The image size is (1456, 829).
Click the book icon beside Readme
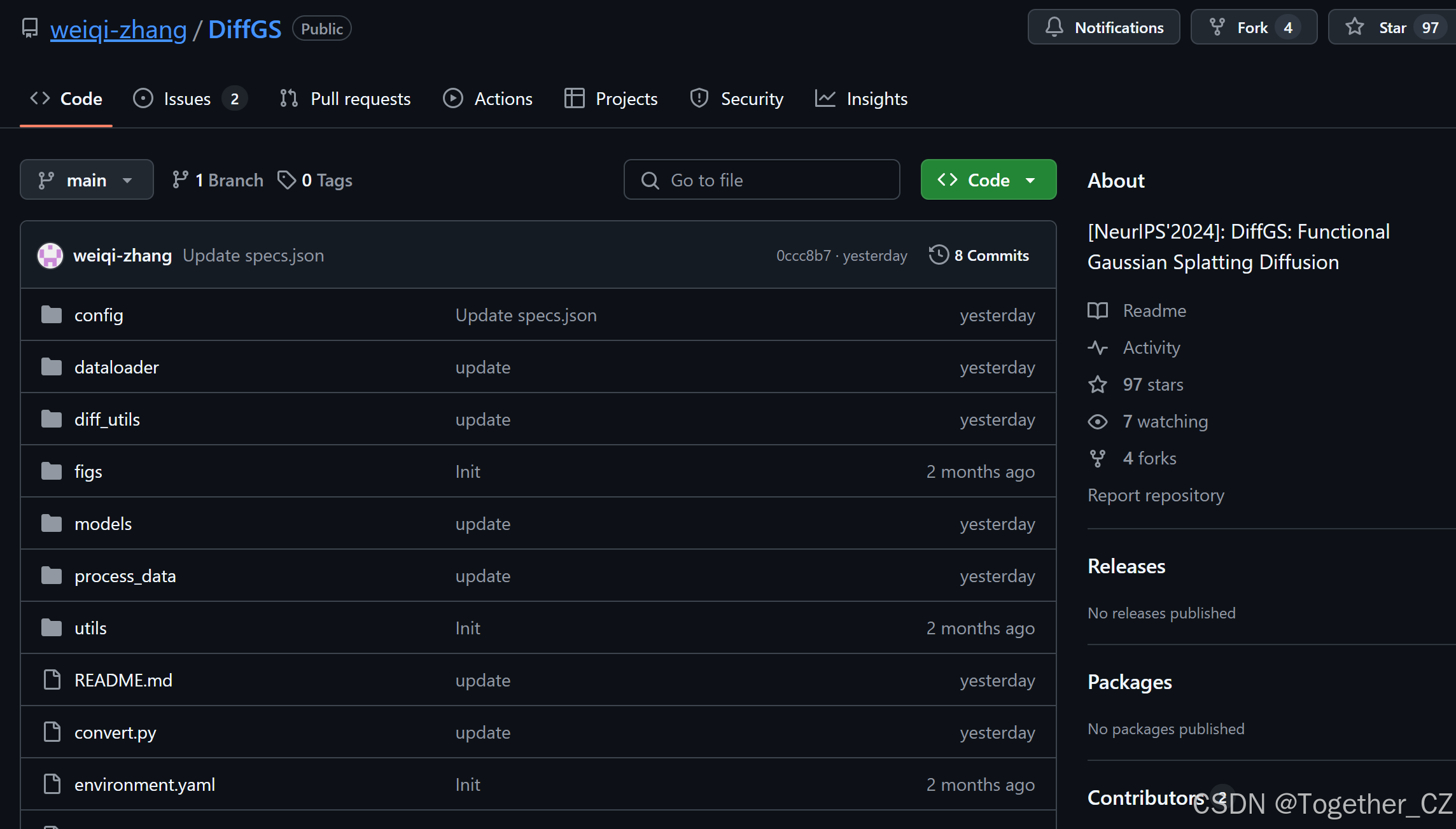click(1098, 310)
